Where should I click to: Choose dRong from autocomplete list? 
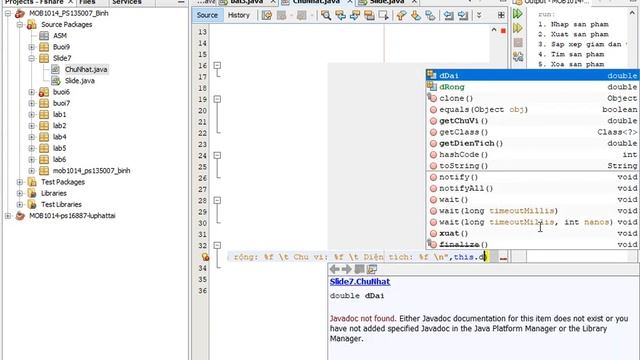532,87
